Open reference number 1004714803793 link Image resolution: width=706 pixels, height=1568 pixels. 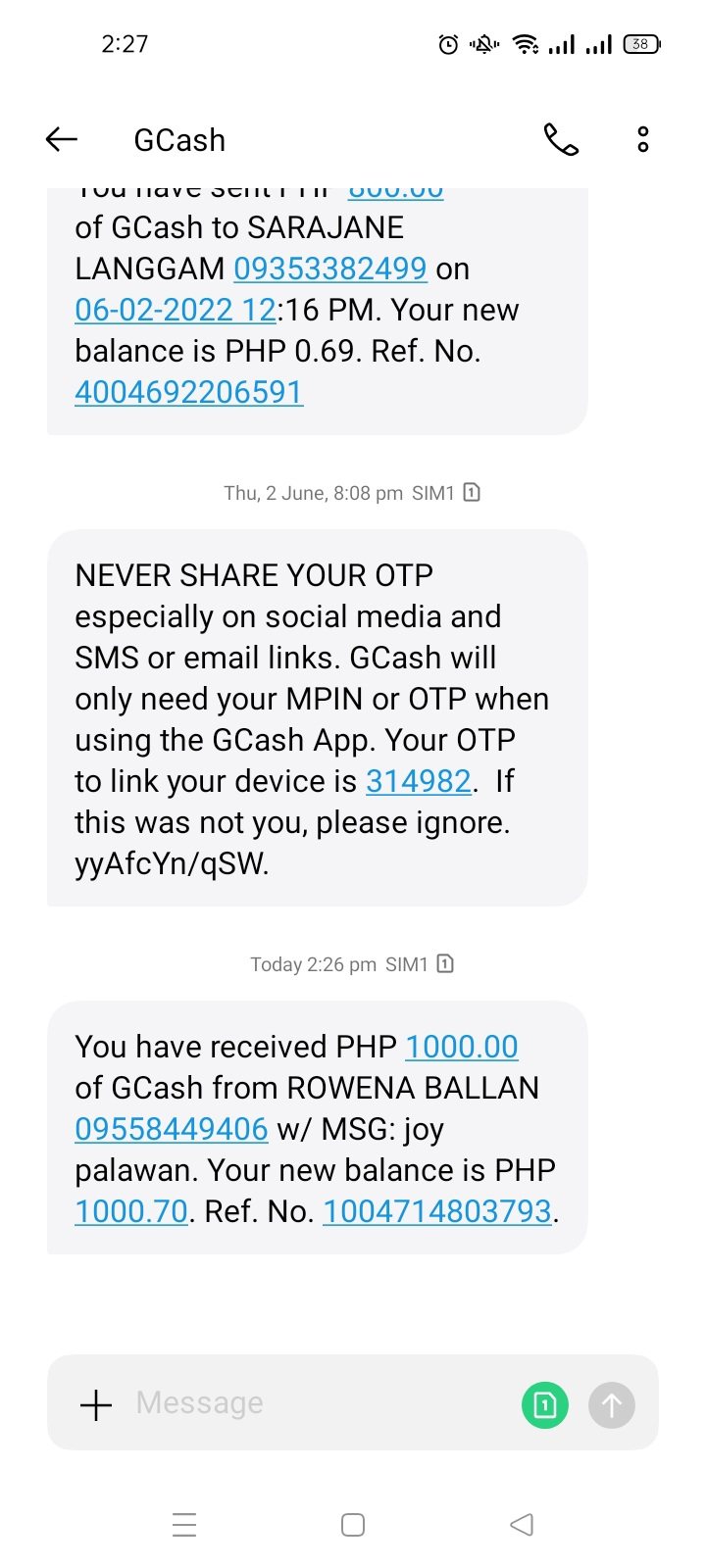coord(437,1211)
